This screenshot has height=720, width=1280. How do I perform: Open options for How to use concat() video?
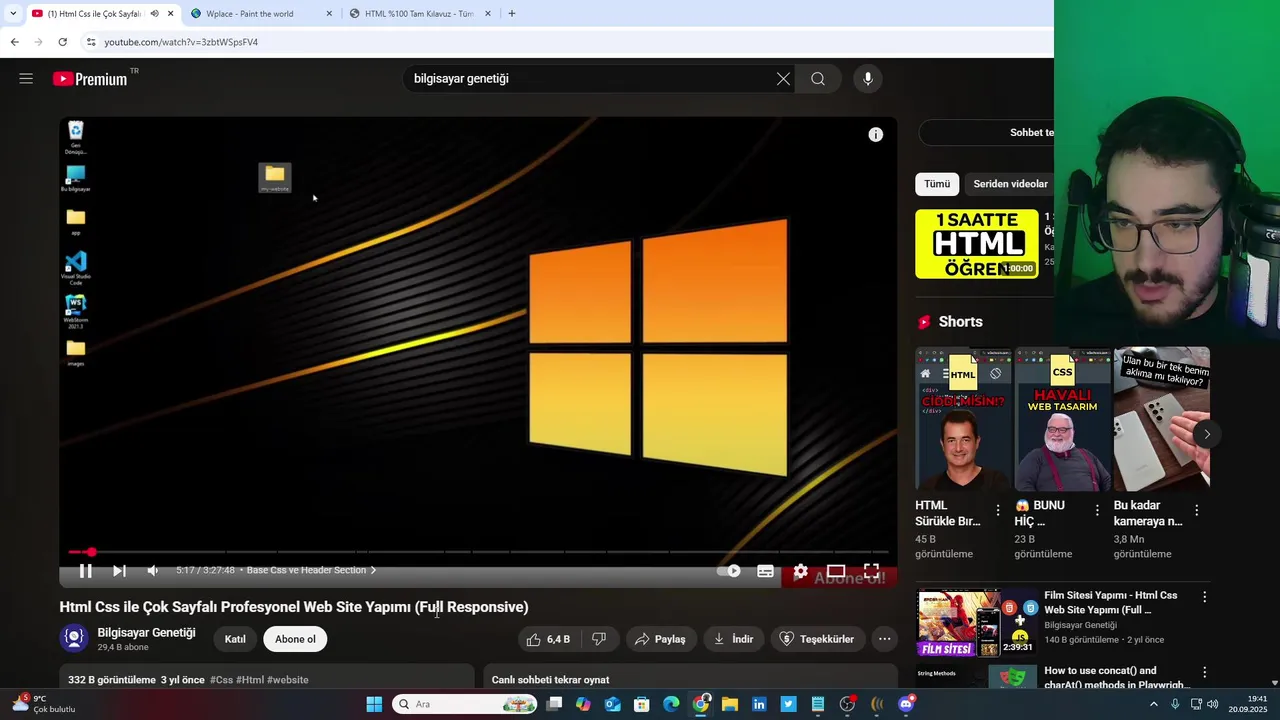point(1204,672)
